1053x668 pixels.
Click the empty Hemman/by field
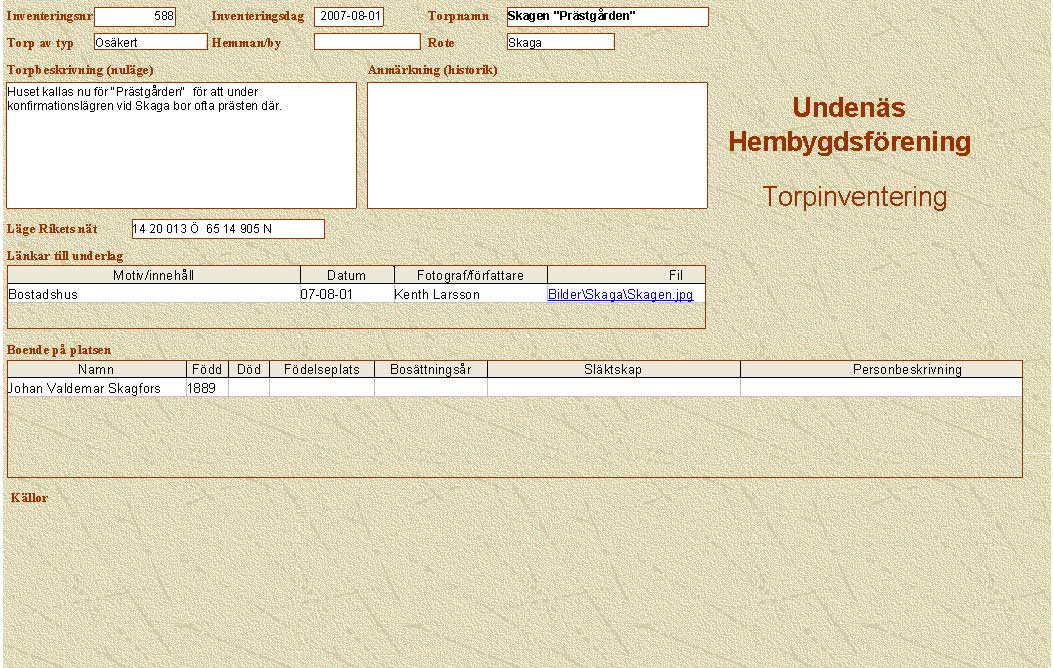pos(367,42)
